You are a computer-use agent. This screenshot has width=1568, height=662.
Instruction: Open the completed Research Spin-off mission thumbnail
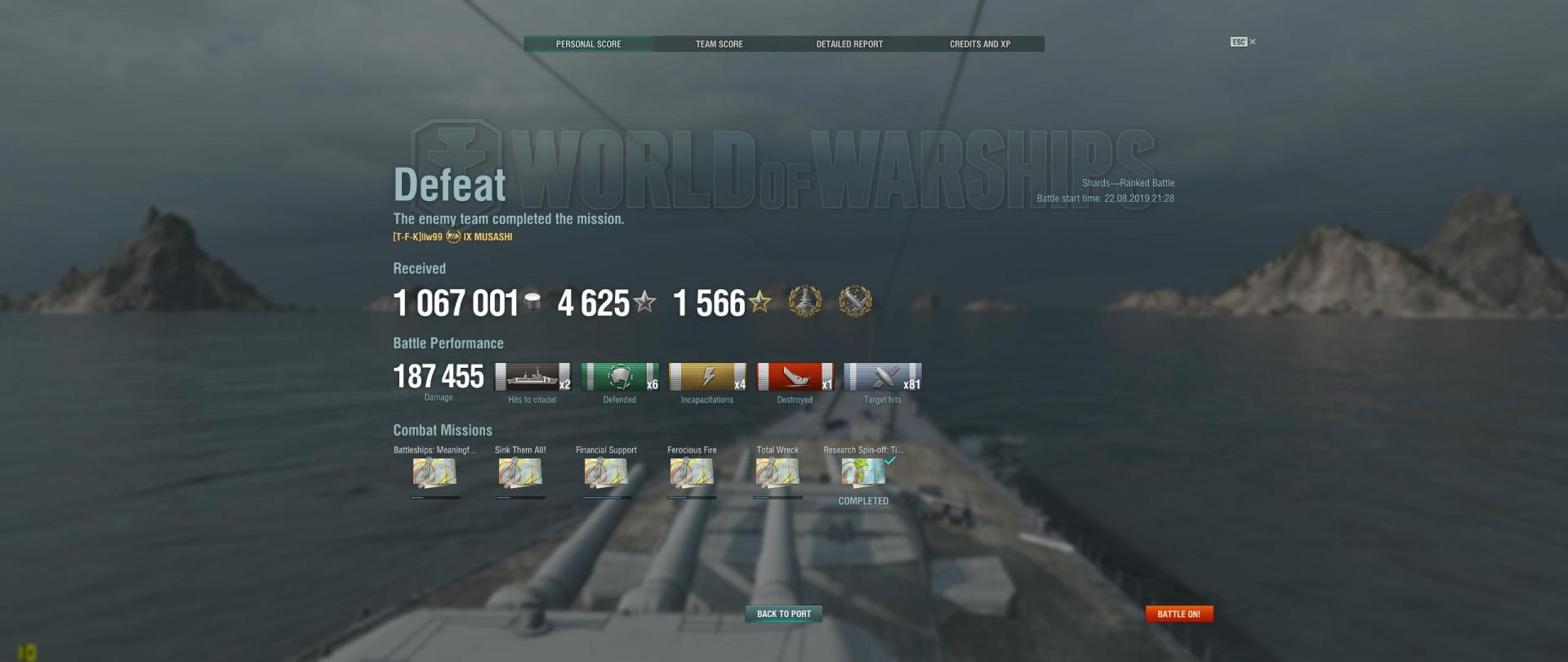click(863, 472)
